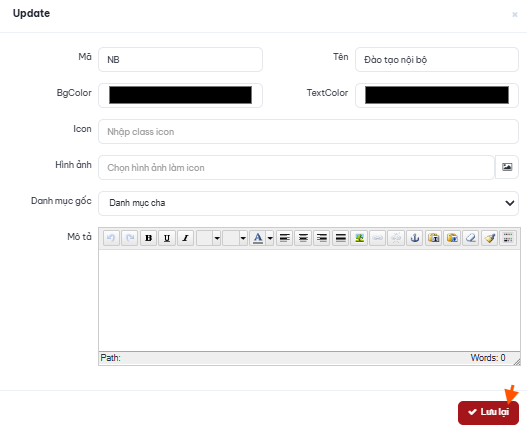Image resolution: width=527 pixels, height=430 pixels.
Task: Open the Danh mục gốc dropdown
Action: [x=308, y=203]
